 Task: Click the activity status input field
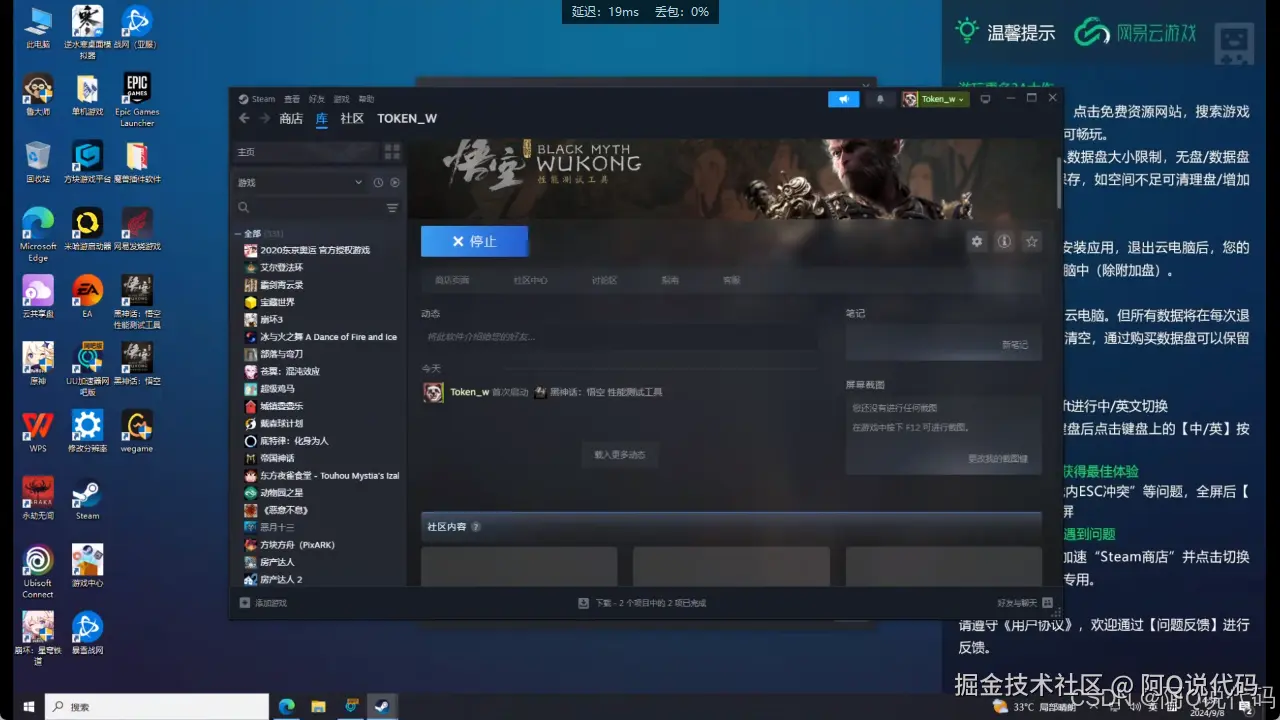(x=620, y=337)
